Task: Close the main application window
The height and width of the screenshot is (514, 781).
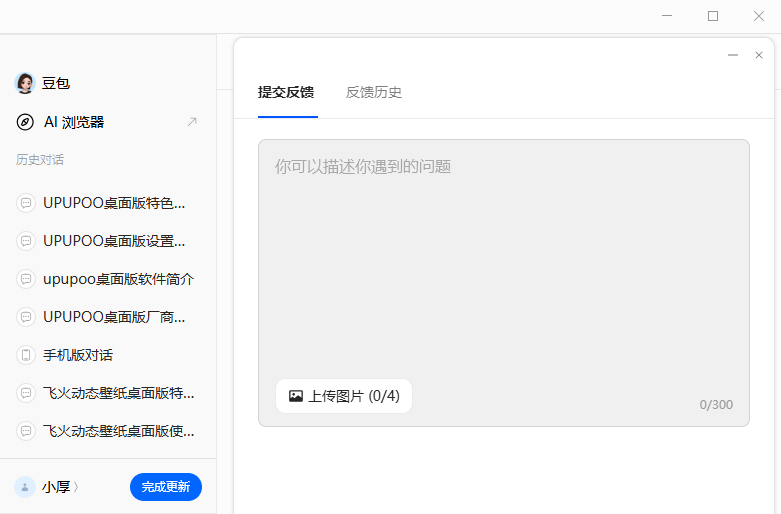Action: point(759,16)
